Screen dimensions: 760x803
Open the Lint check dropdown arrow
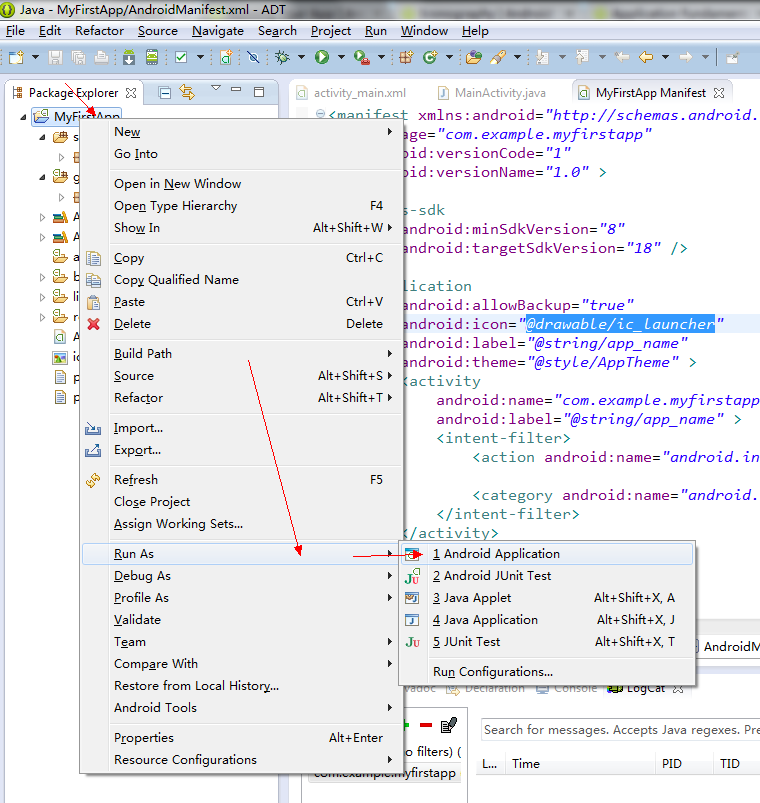pyautogui.click(x=200, y=57)
